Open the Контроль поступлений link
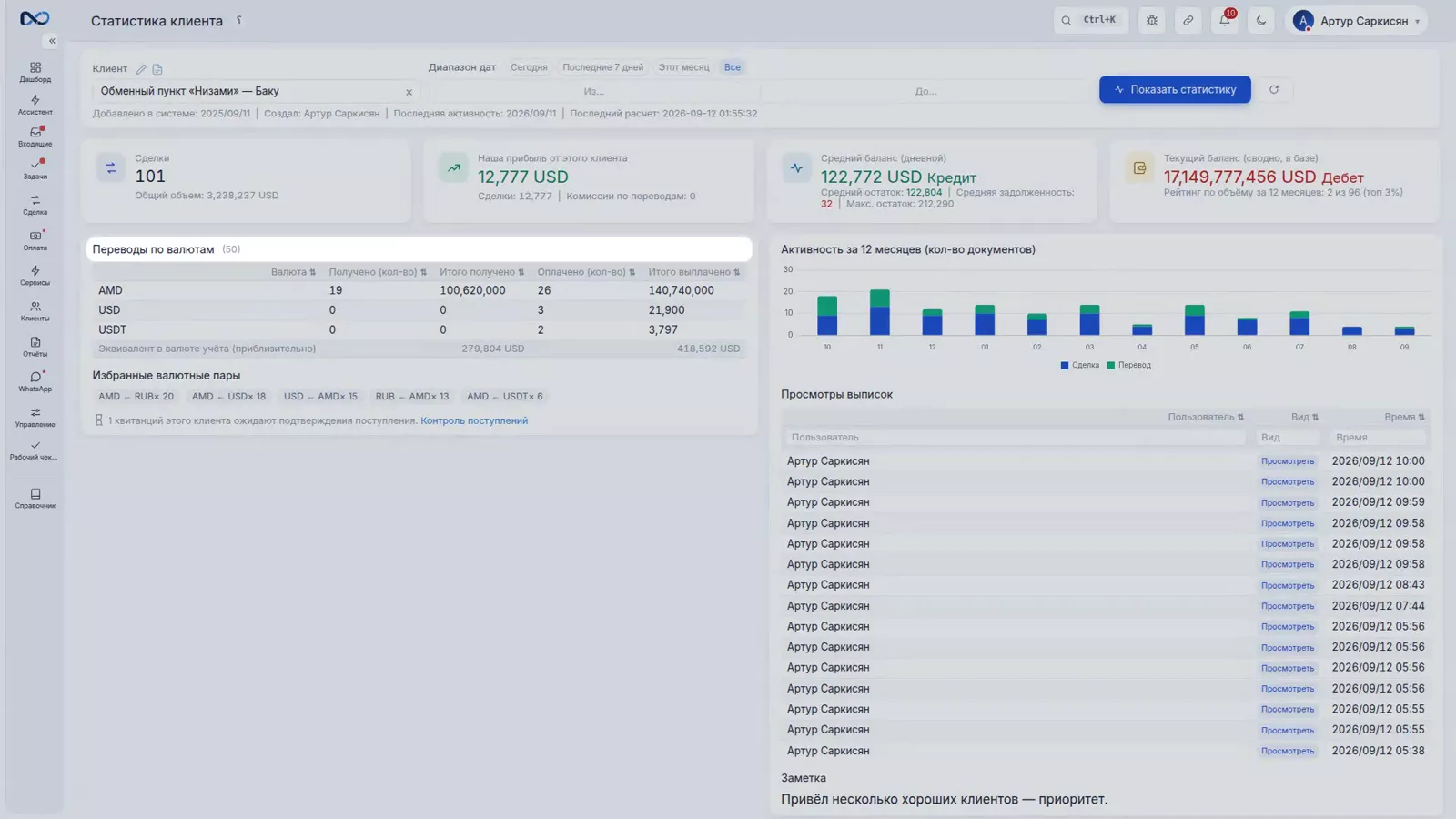This screenshot has width=1456, height=819. (x=474, y=420)
